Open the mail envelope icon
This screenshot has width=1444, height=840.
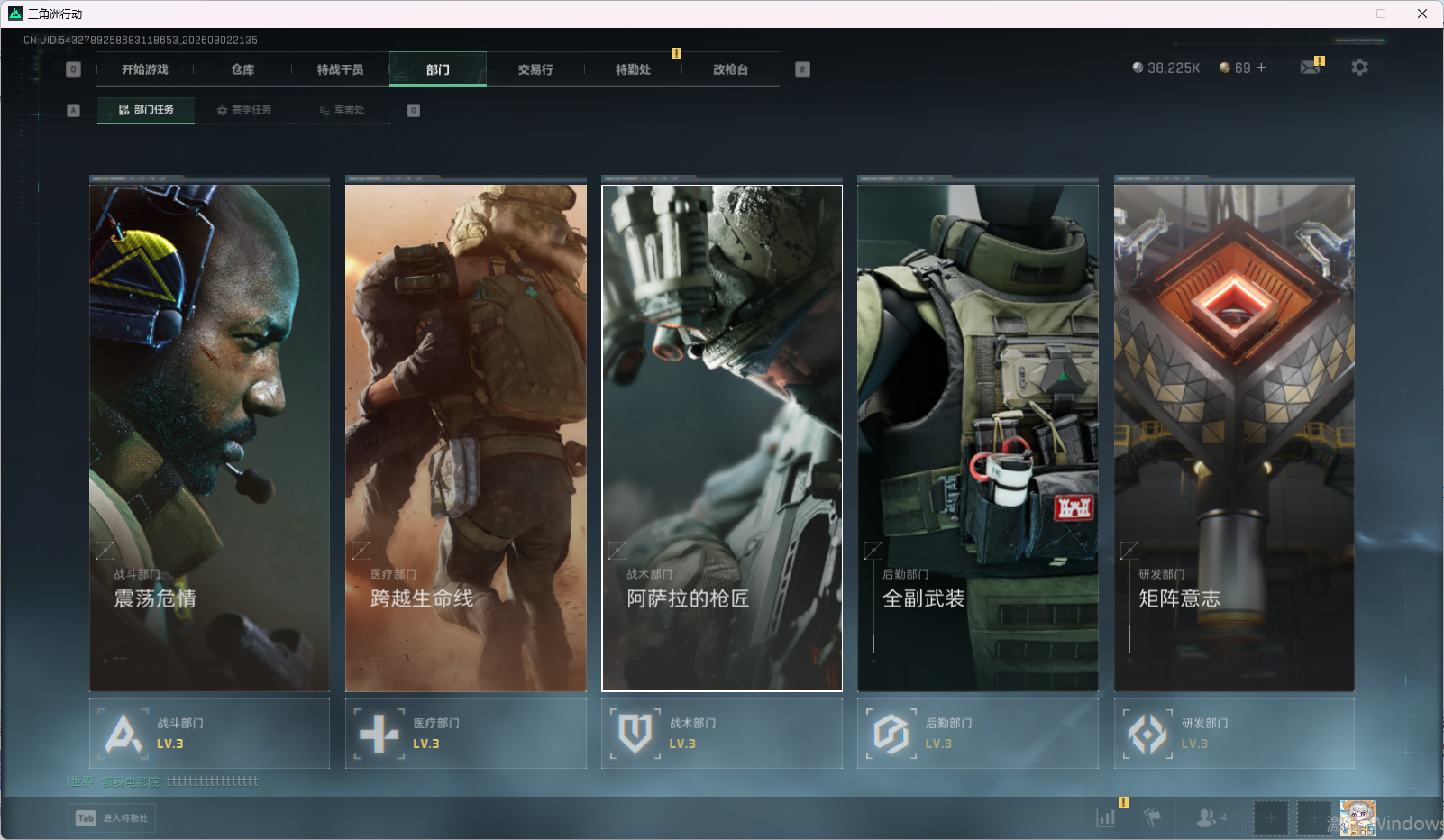pos(1311,67)
